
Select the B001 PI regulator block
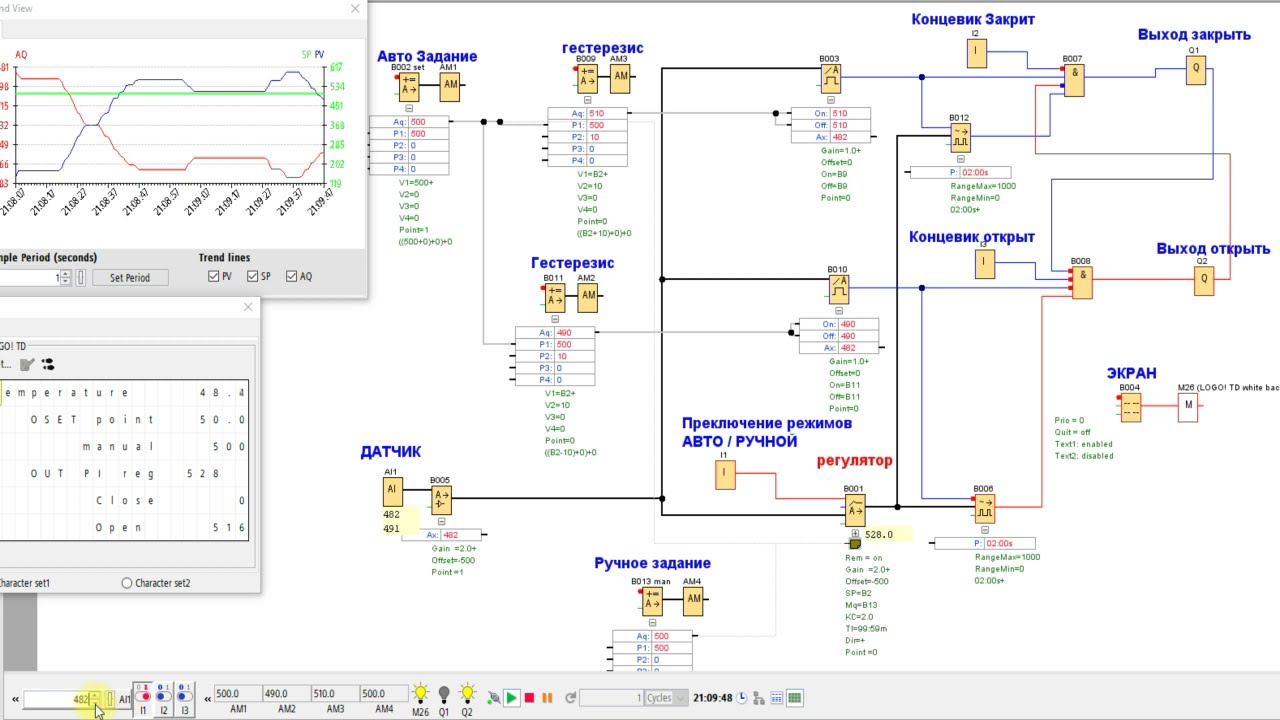click(855, 511)
